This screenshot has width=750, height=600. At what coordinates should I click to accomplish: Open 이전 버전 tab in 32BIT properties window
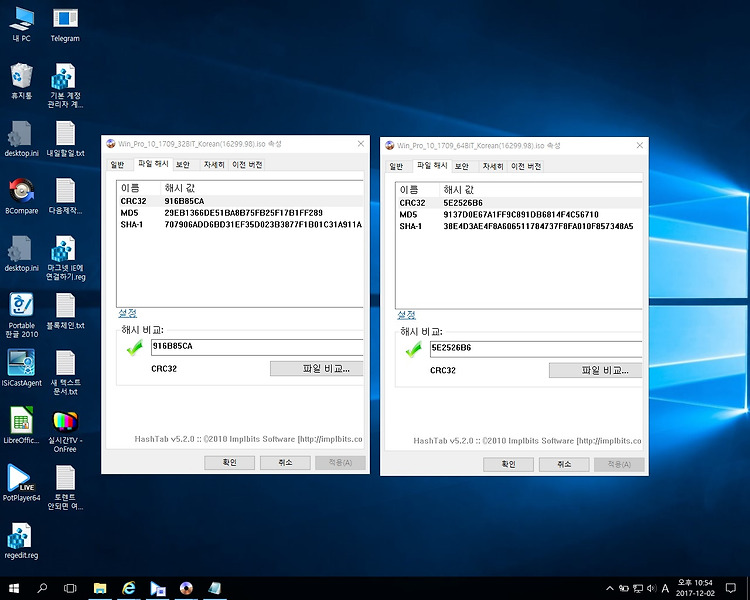(247, 165)
